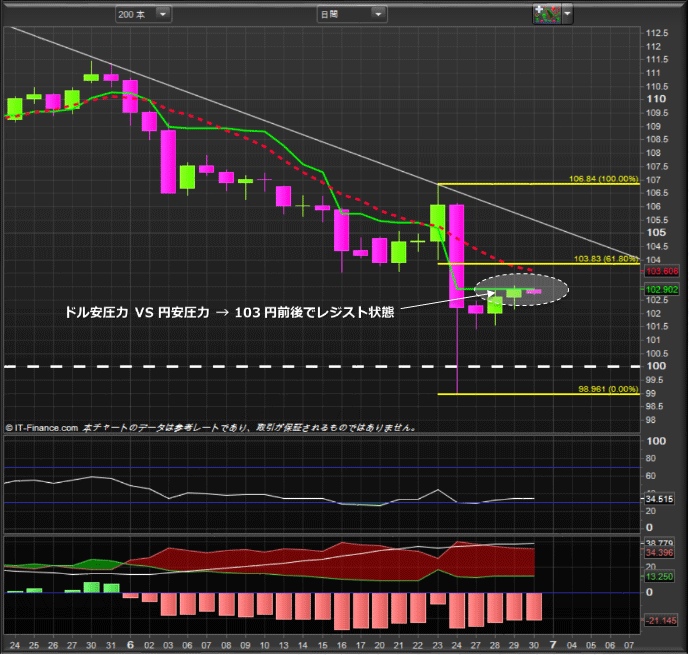The height and width of the screenshot is (655, 689).
Task: Select the yellow 61.80% Fibonacci line
Action: (x=538, y=264)
